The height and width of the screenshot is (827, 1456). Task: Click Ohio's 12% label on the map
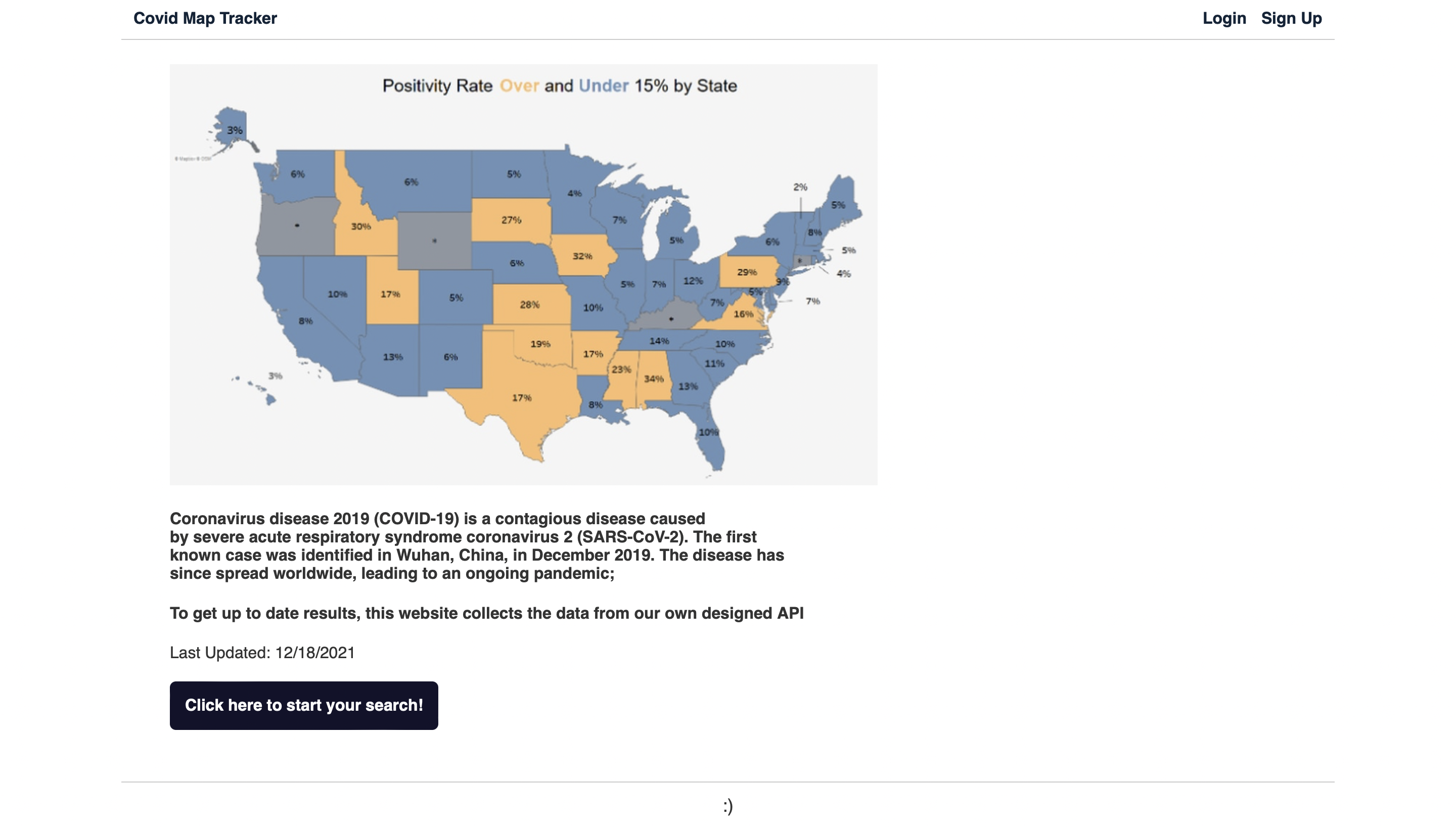[x=693, y=281]
